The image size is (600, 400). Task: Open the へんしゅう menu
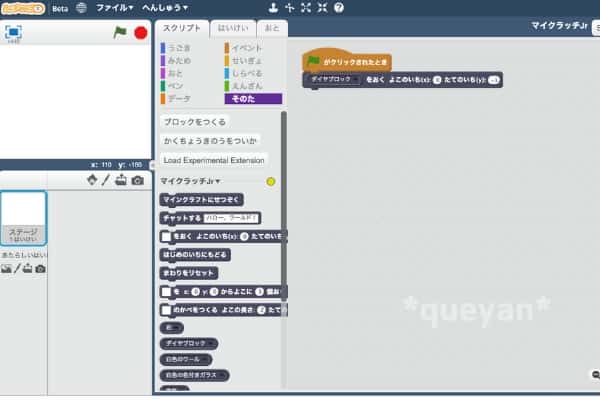coord(165,8)
